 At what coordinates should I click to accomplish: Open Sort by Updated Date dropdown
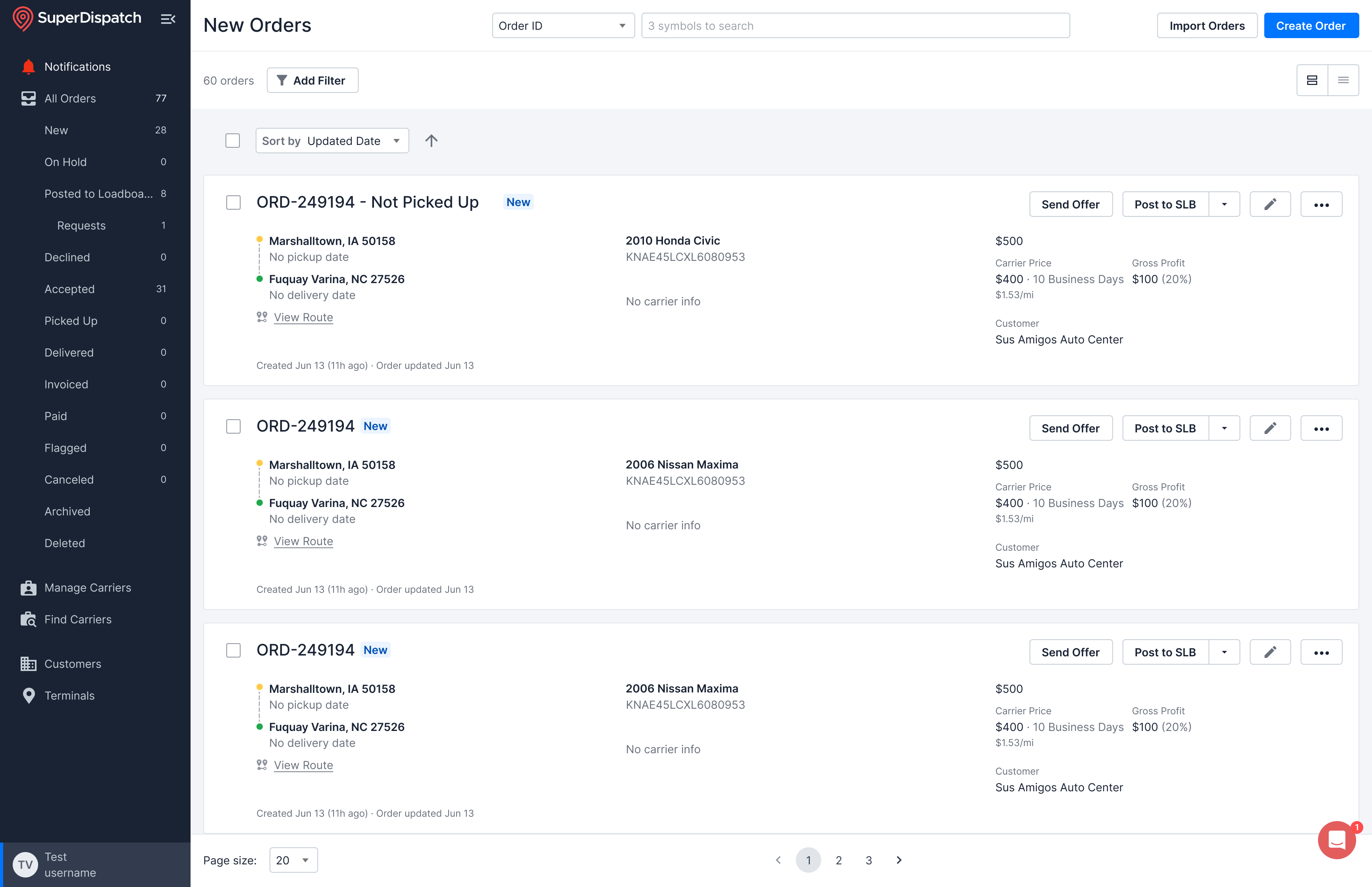click(x=332, y=141)
